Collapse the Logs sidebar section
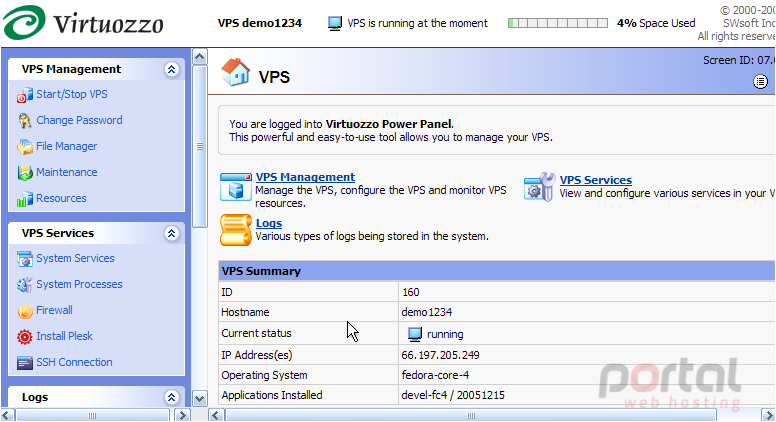Screen dimensions: 776x422 (171, 397)
